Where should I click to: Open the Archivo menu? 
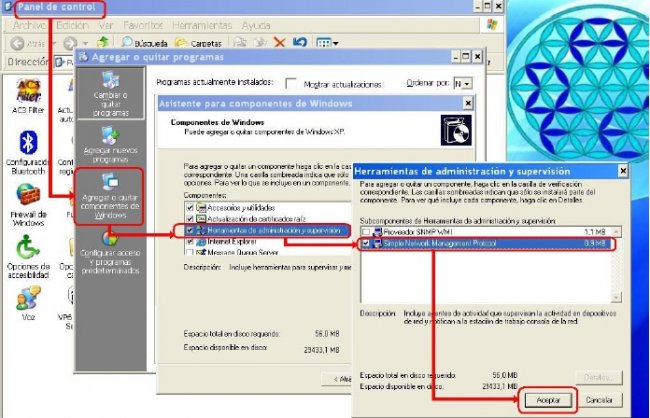click(29, 25)
